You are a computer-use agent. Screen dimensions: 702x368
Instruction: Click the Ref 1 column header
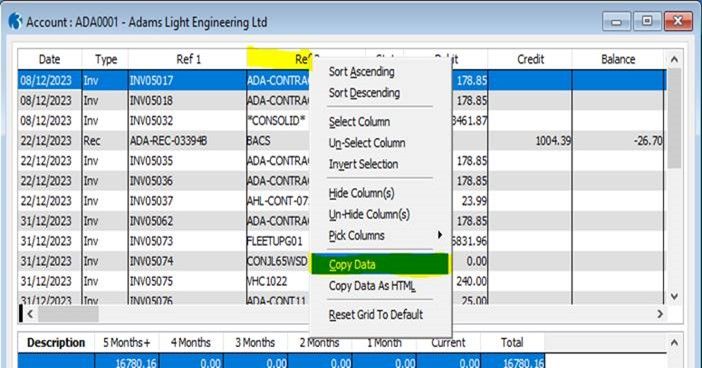(x=188, y=60)
